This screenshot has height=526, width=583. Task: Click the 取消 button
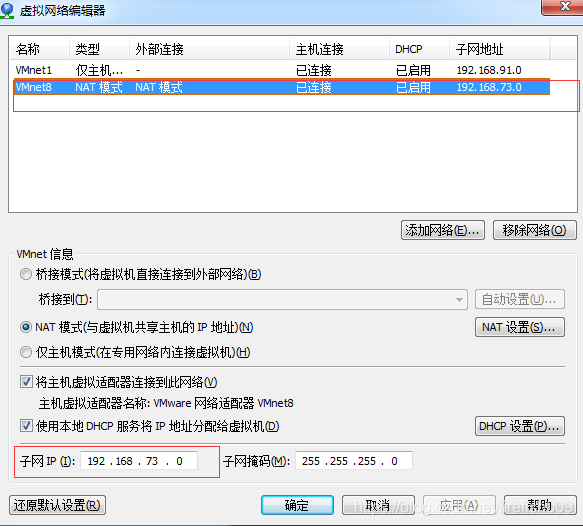click(x=378, y=505)
